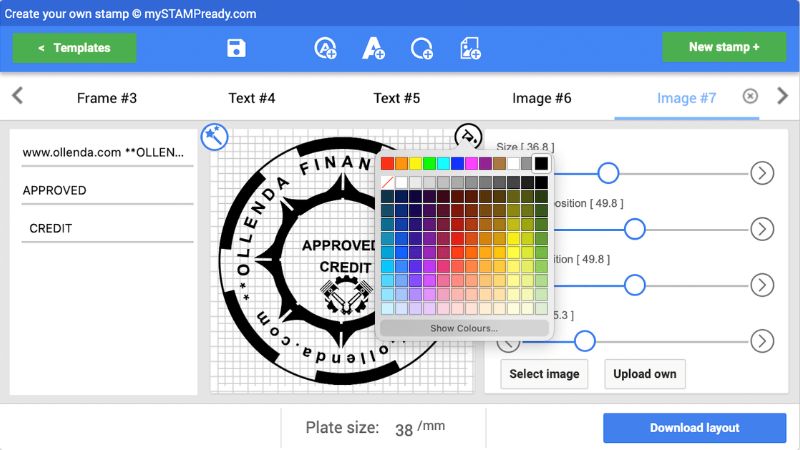Click the save floppy disk icon

(x=236, y=48)
